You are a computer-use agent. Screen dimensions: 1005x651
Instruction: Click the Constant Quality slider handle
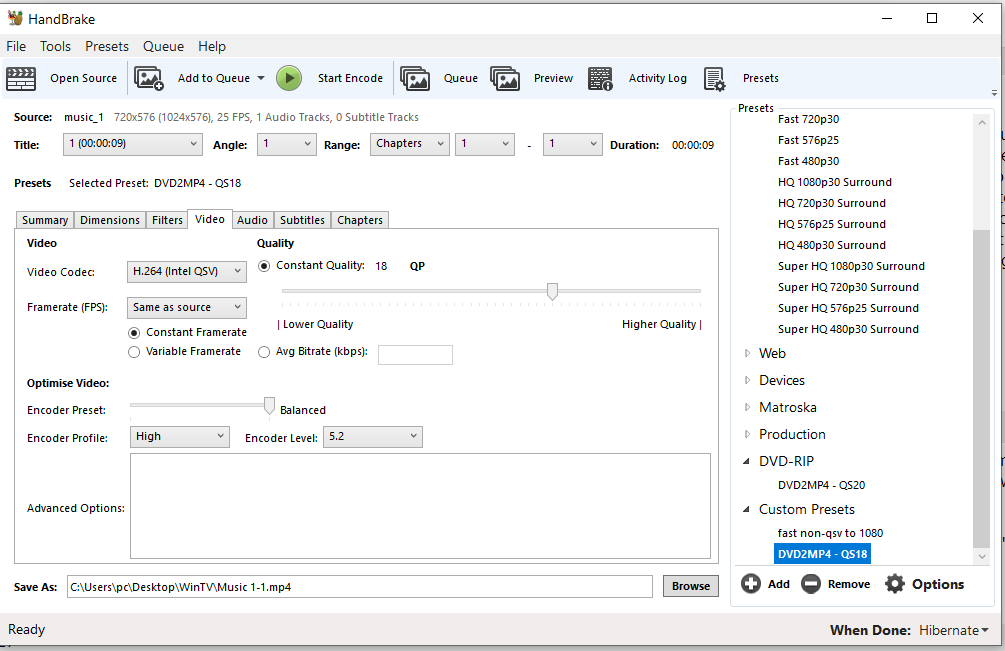tap(552, 292)
